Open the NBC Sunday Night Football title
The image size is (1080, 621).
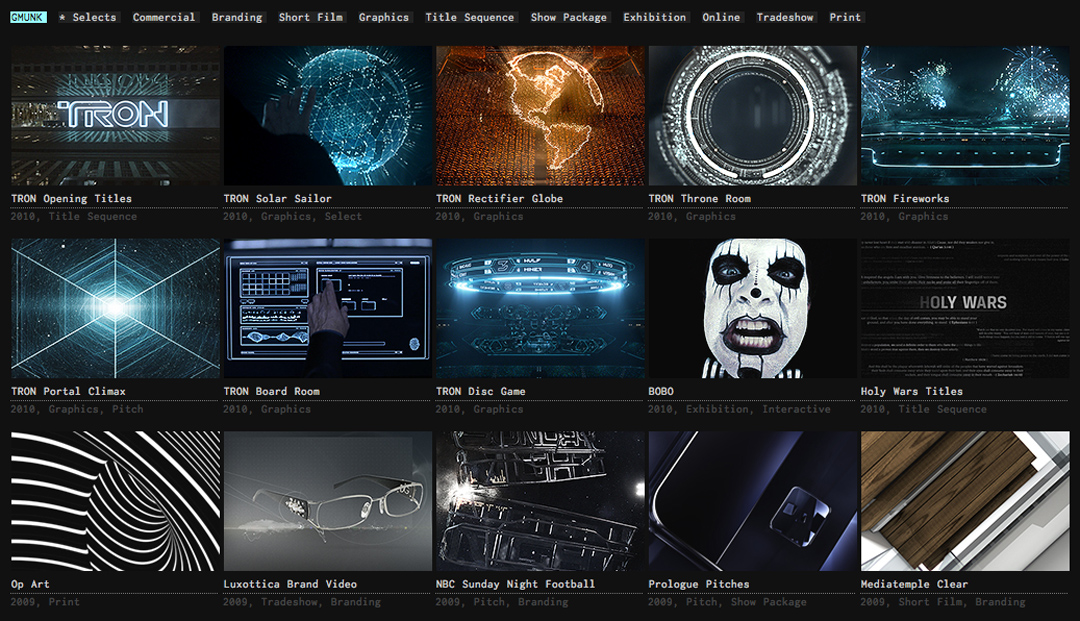tap(515, 585)
